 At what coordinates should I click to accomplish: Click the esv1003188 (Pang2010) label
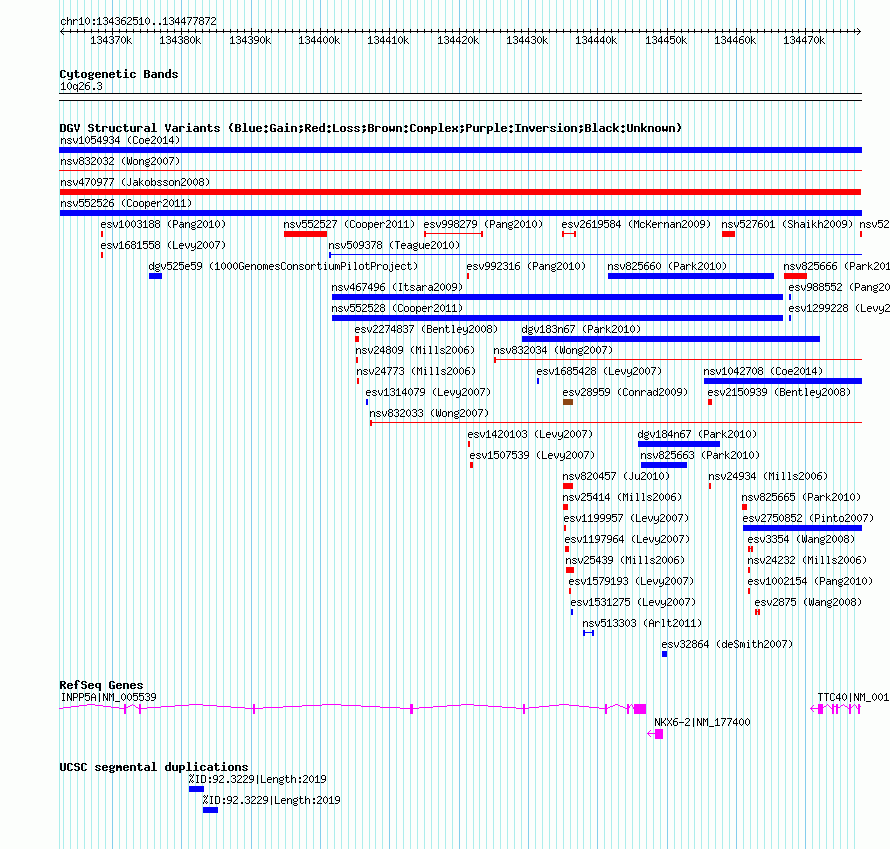(163, 224)
